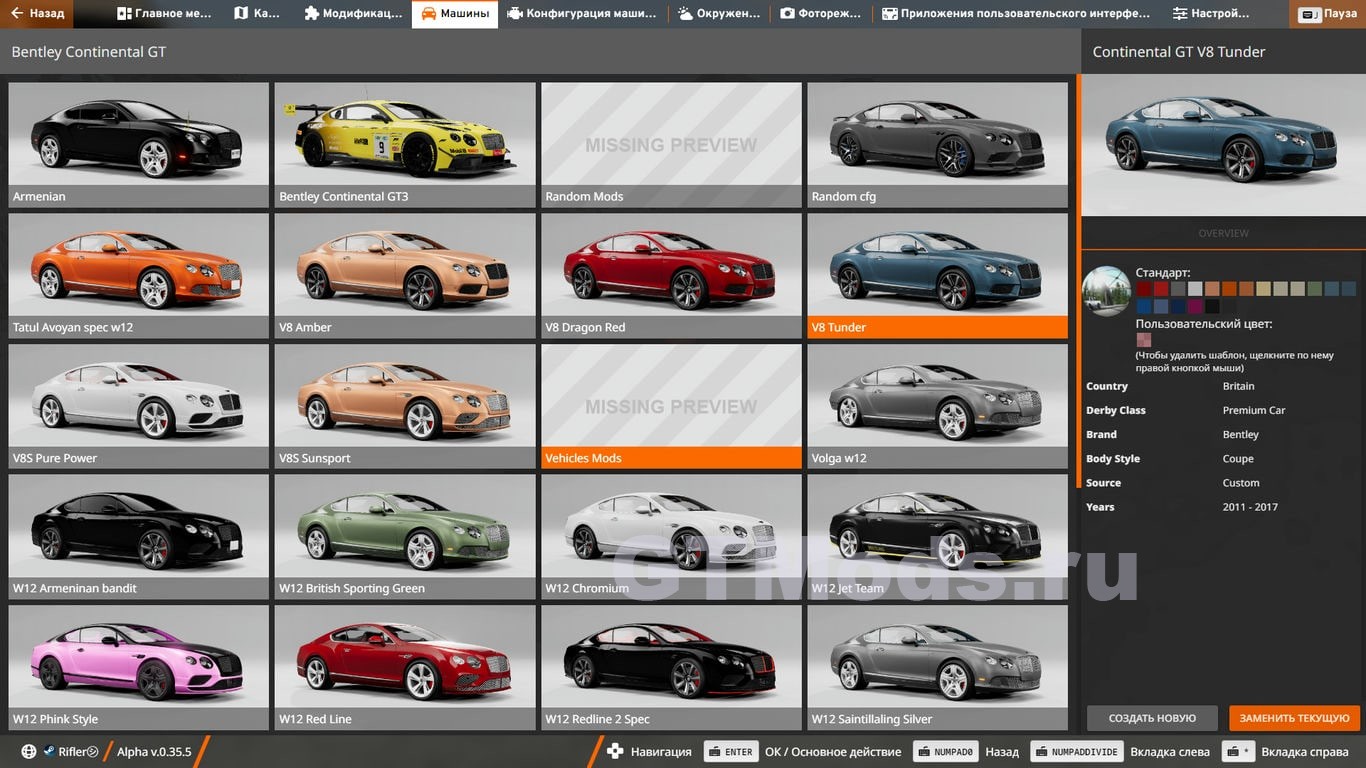Viewport: 1366px width, 768px height.
Task: Open the Главное меню tab
Action: [164, 14]
